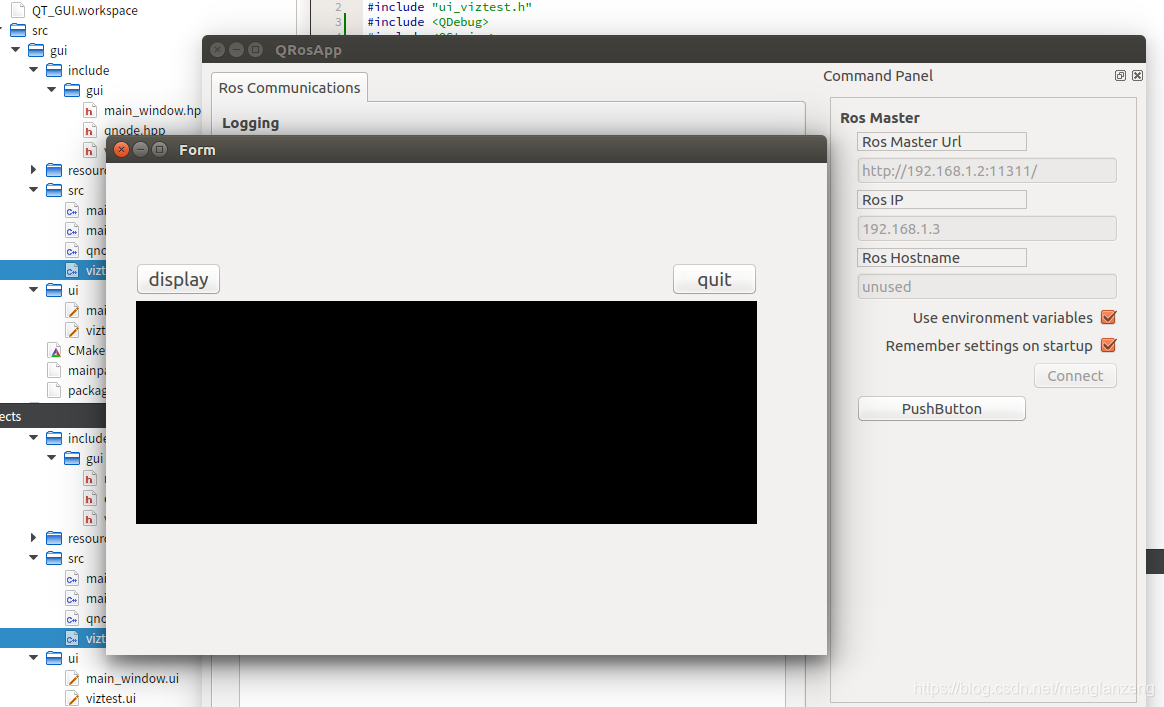Select the qnode.hpp header file icon

[x=90, y=131]
